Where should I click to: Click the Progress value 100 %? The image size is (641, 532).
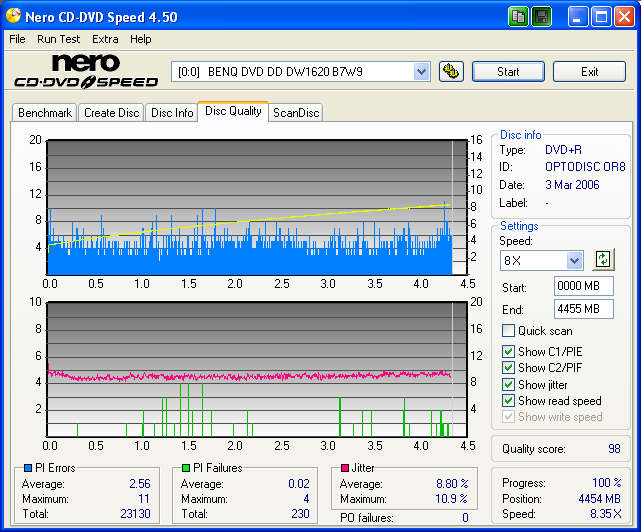pos(607,483)
